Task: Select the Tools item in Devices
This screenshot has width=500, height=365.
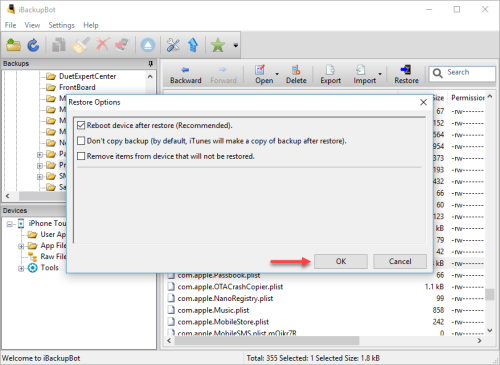Action: click(x=49, y=268)
